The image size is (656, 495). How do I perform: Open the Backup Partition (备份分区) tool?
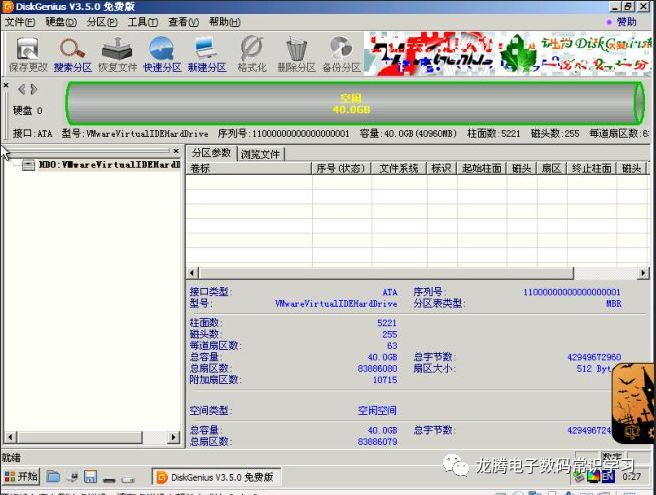pos(341,54)
